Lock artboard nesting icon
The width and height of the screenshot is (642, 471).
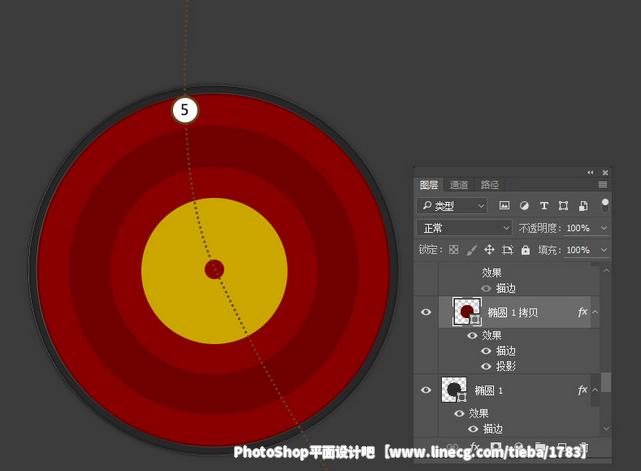[508, 250]
